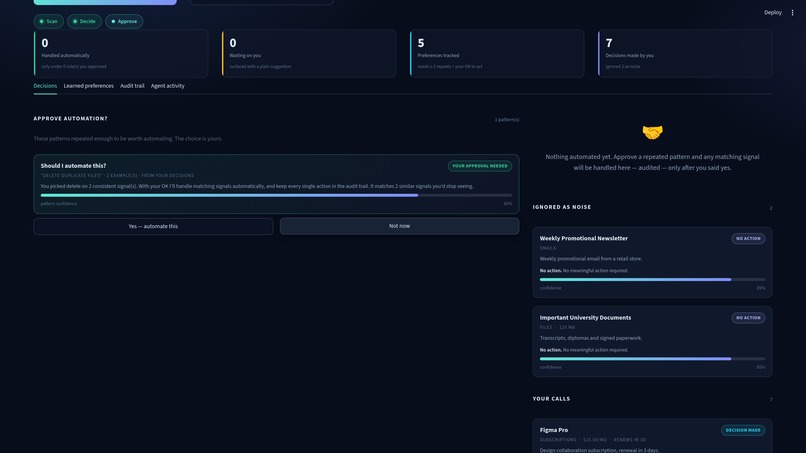Click the Not now button

[x=399, y=226]
